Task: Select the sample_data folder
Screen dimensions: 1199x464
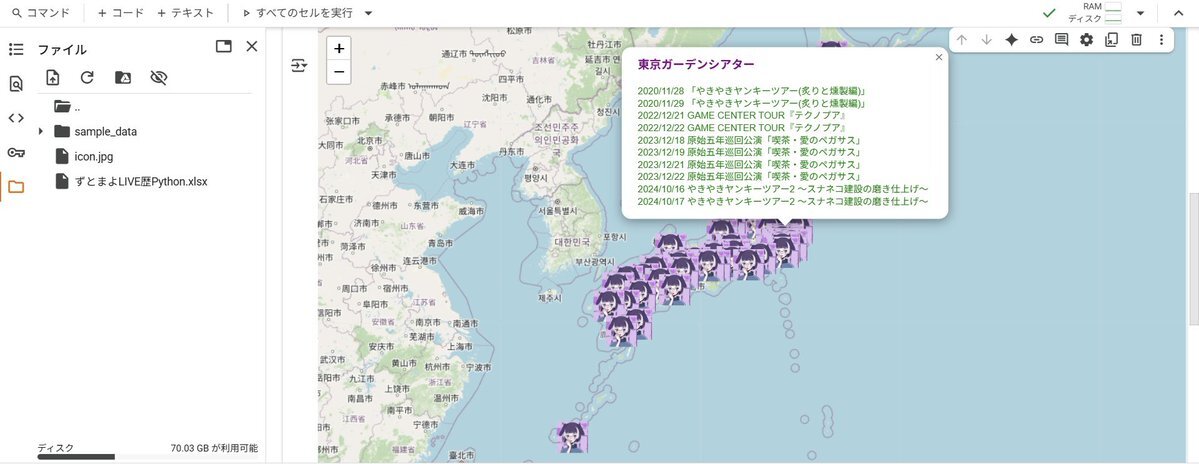Action: (96, 131)
